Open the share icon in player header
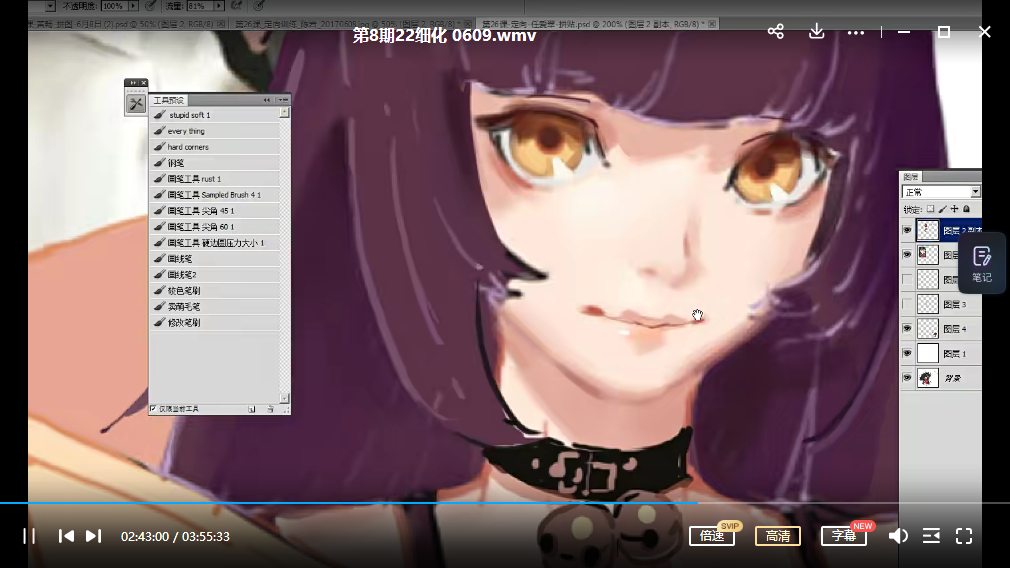Image resolution: width=1010 pixels, height=568 pixels. [776, 31]
